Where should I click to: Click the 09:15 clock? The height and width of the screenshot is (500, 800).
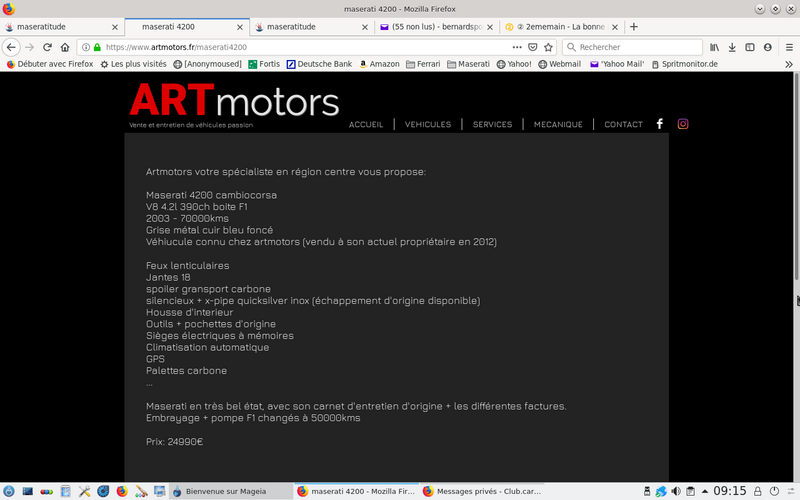[730, 491]
